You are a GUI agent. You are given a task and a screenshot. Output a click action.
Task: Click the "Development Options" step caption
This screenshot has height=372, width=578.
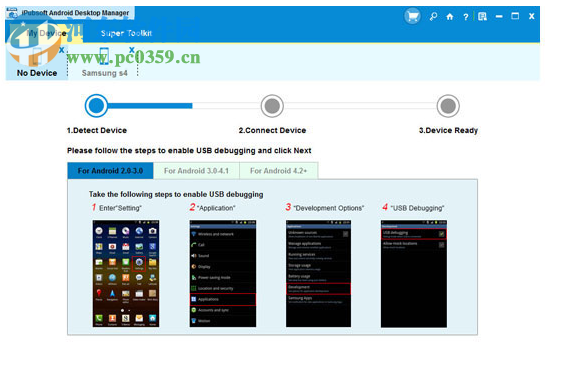coord(328,208)
